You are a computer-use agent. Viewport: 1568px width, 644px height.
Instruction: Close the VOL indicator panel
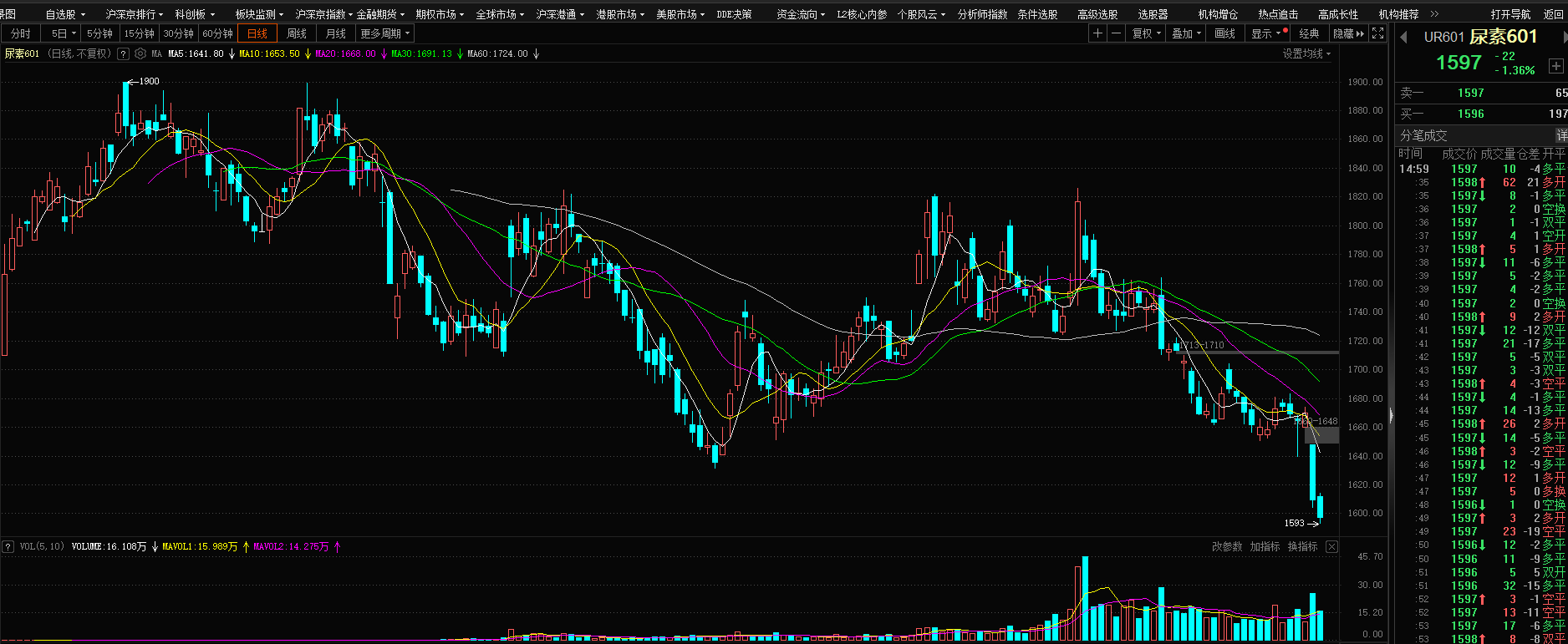(x=1331, y=546)
